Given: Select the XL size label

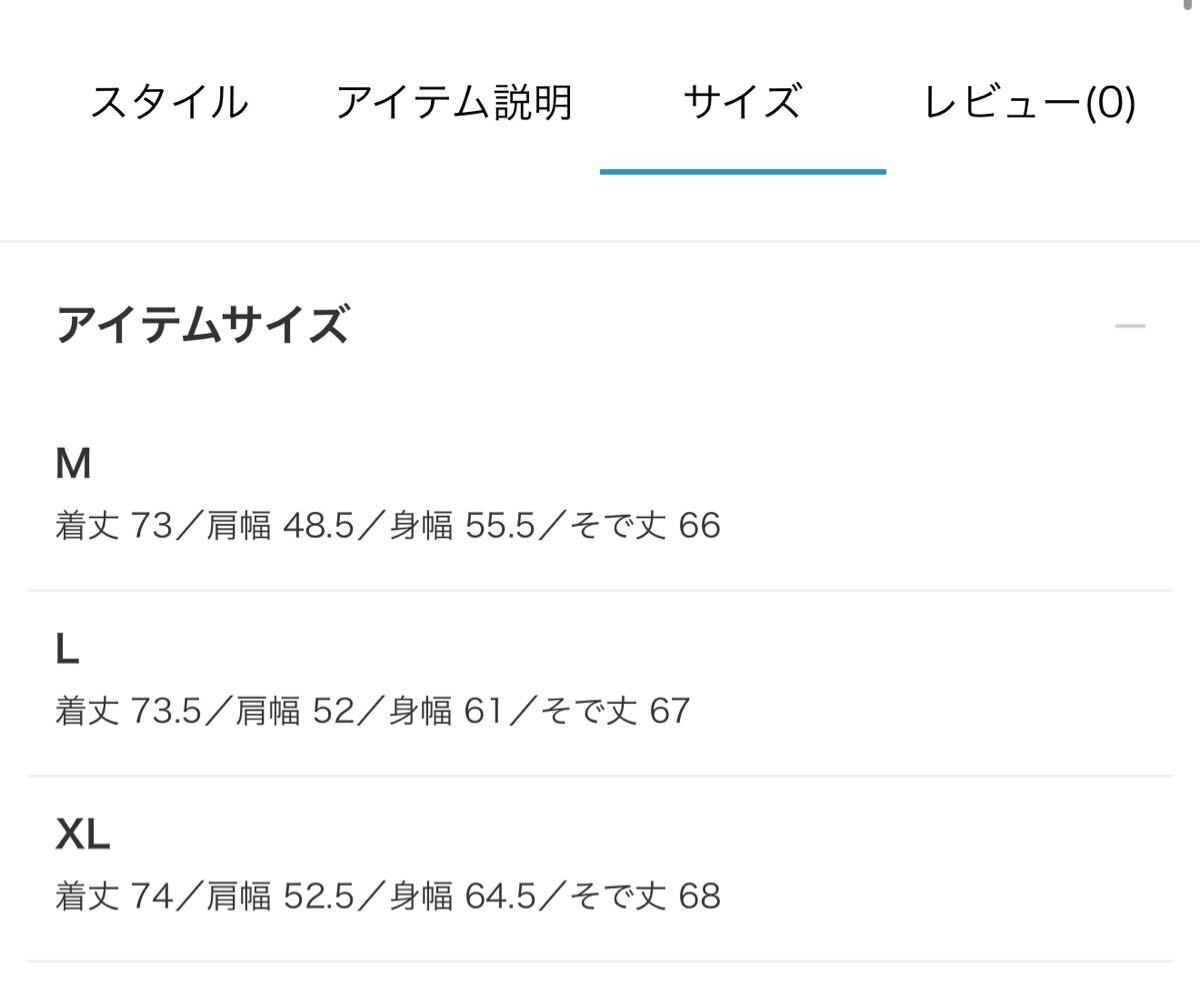Looking at the screenshot, I should pos(82,834).
